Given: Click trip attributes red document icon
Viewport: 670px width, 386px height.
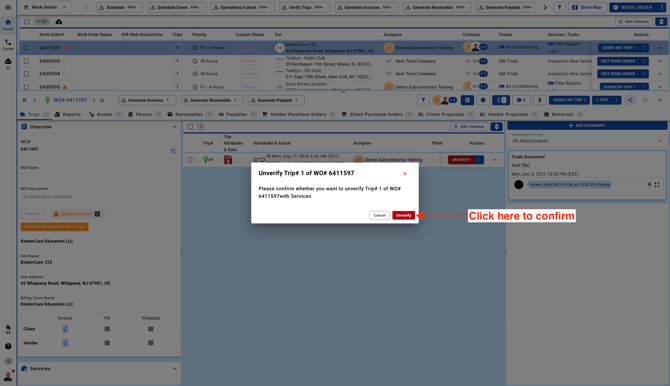Looking at the screenshot, I should coord(228,160).
